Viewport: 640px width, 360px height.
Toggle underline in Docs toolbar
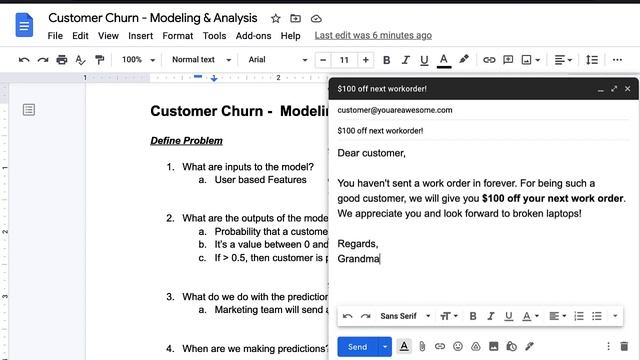click(x=424, y=60)
